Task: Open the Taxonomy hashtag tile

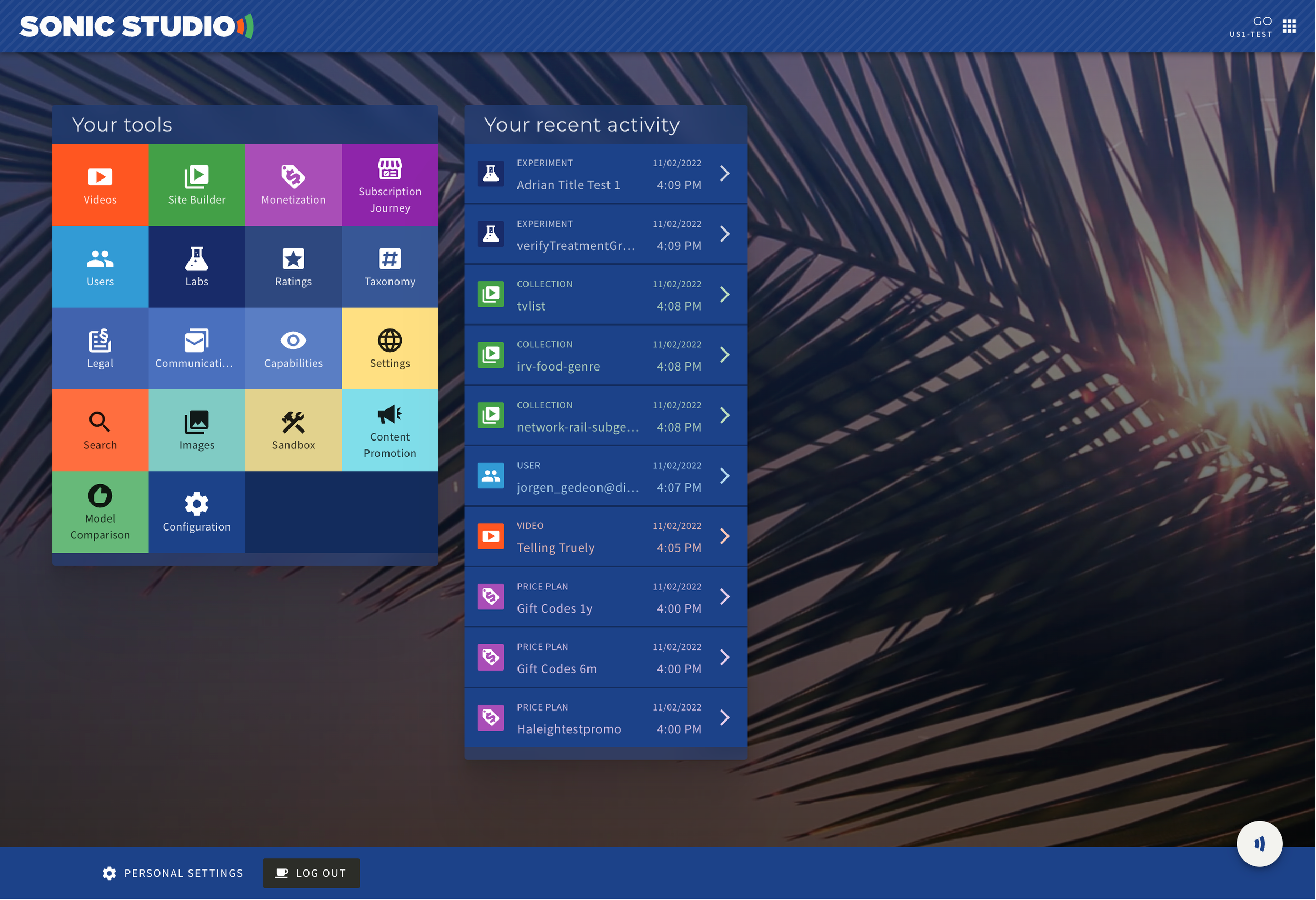Action: (390, 267)
